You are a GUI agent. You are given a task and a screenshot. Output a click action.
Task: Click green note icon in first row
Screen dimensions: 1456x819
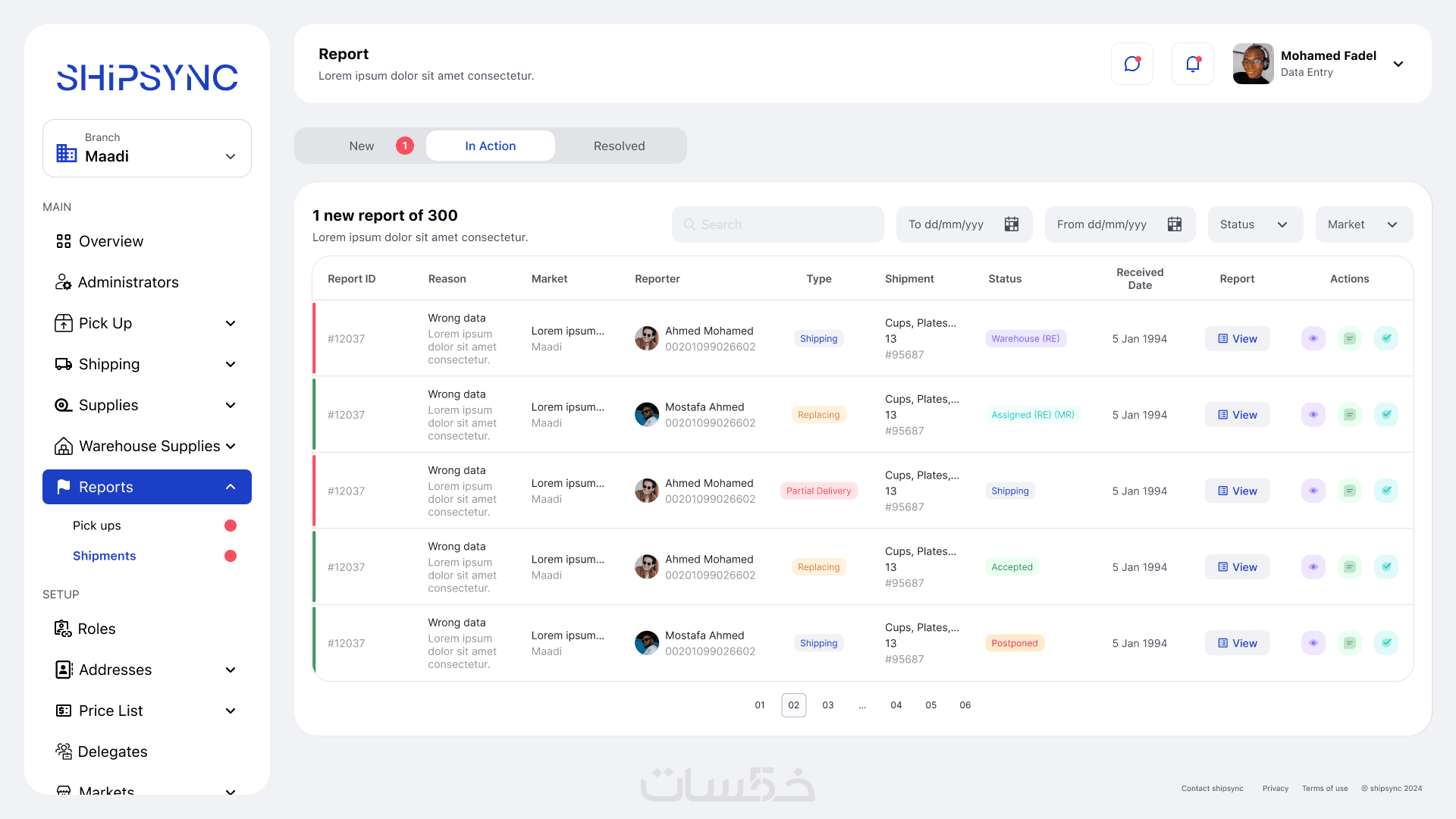point(1349,338)
